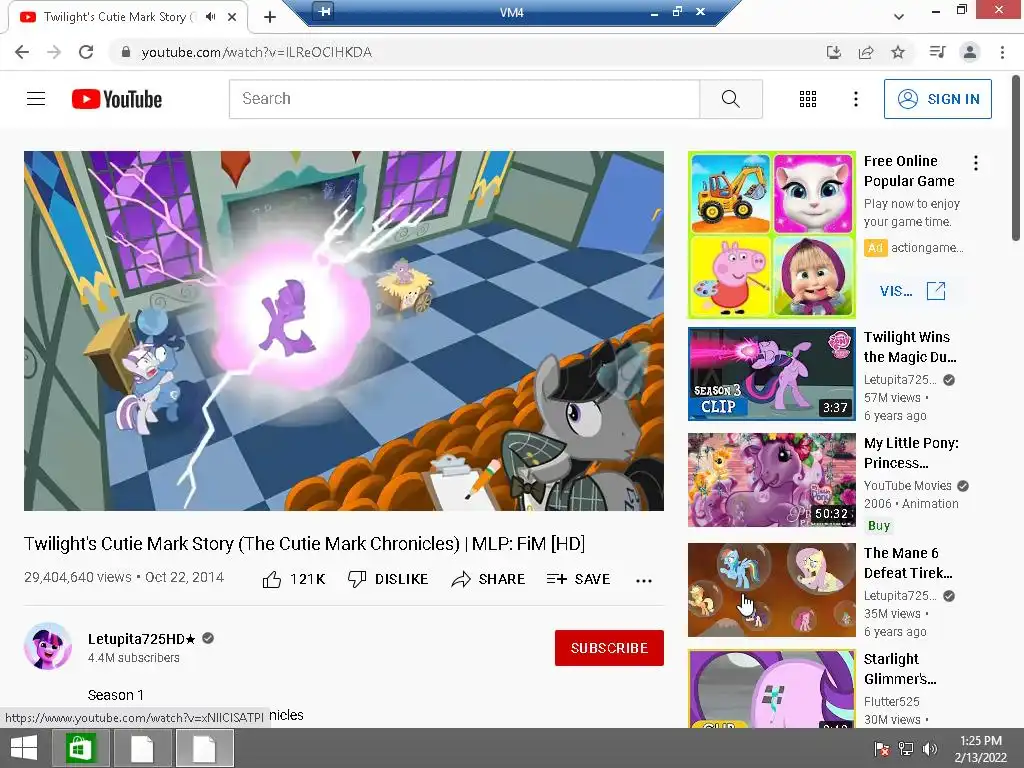The width and height of the screenshot is (1024, 768).
Task: Open Free Online Popular Game ad thumbnail
Action: pos(772,235)
